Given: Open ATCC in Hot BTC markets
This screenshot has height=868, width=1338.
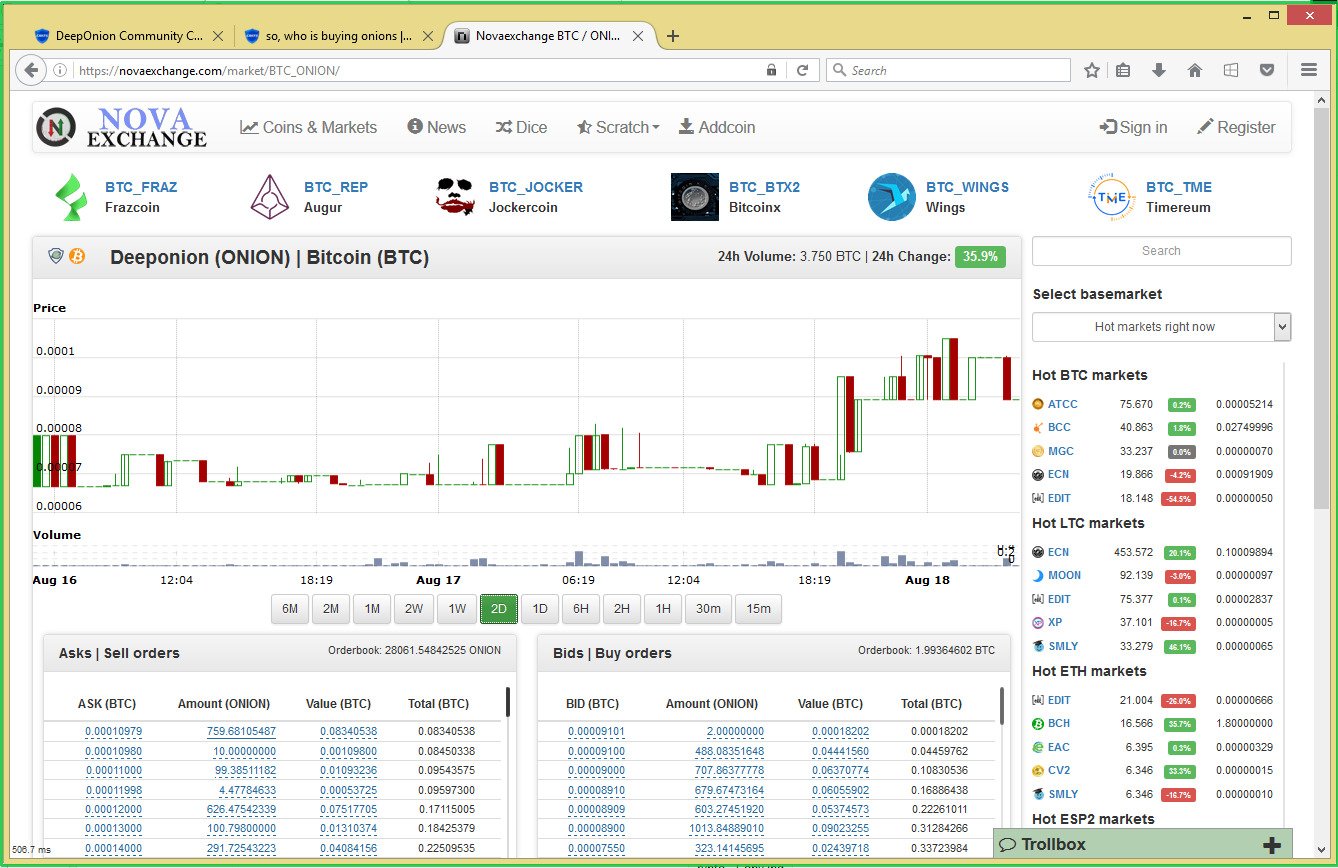Looking at the screenshot, I should tap(1063, 404).
